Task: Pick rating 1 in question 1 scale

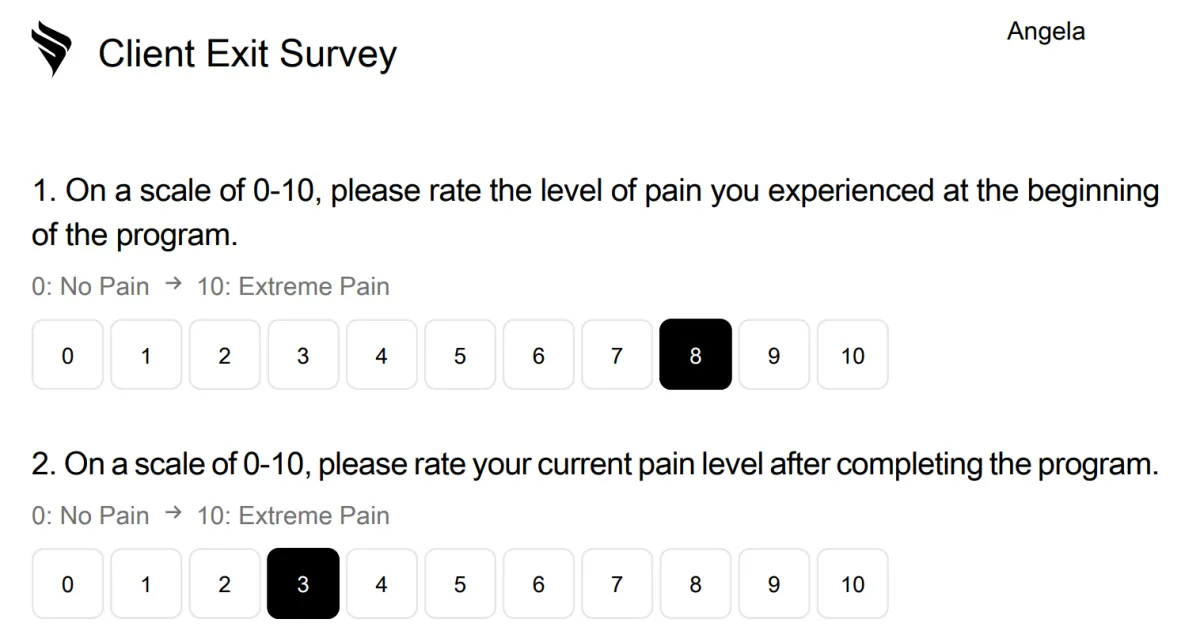Action: [146, 355]
